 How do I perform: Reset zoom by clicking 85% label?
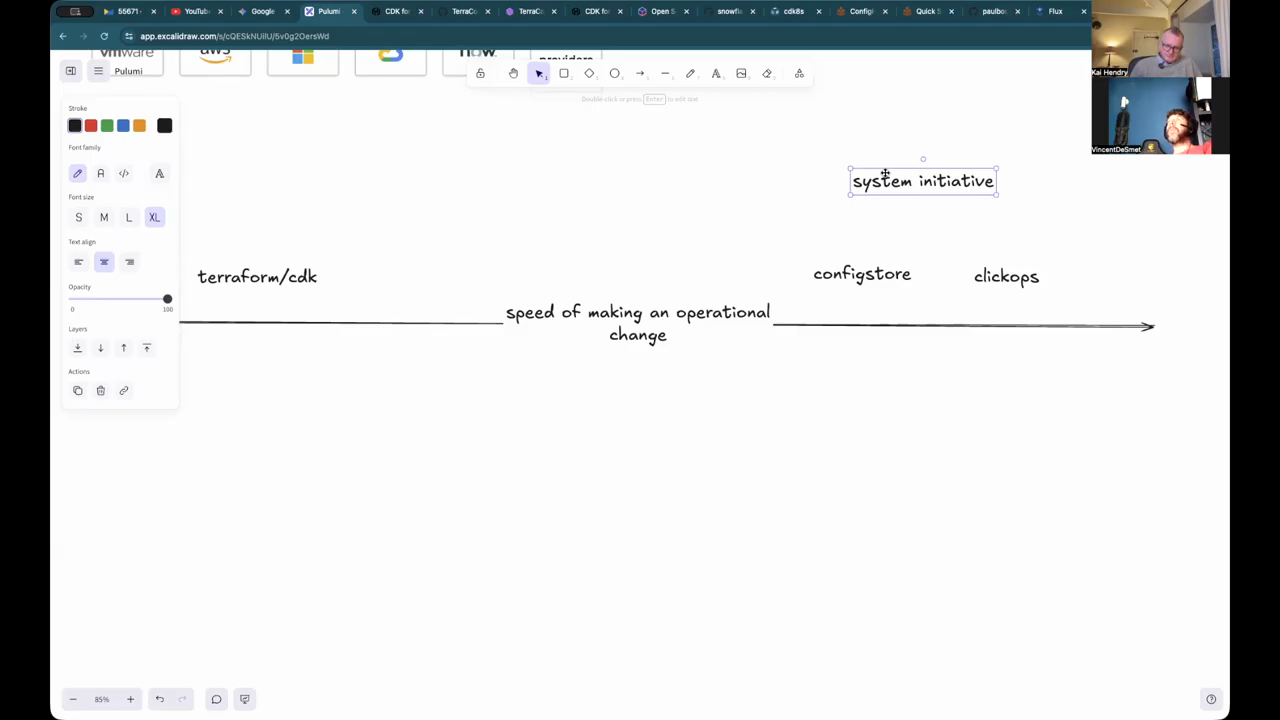coord(101,699)
